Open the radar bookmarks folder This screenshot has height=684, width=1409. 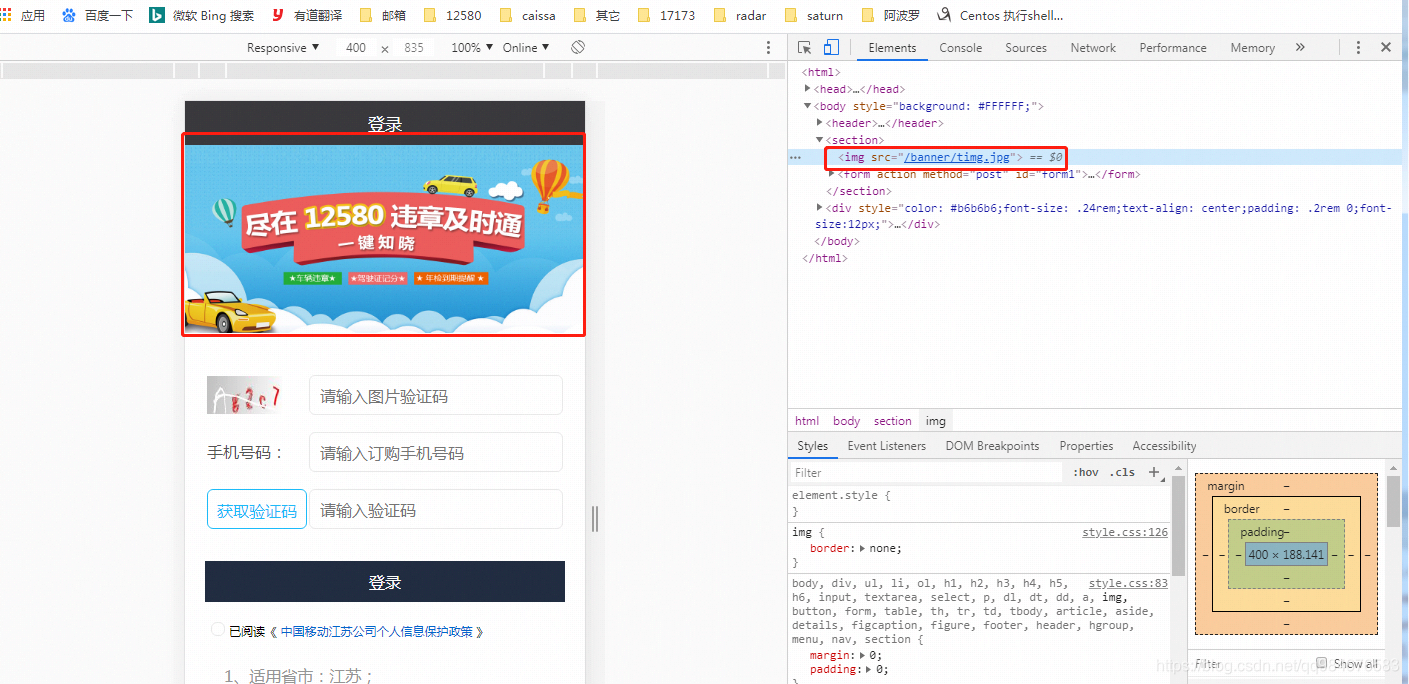coord(741,15)
